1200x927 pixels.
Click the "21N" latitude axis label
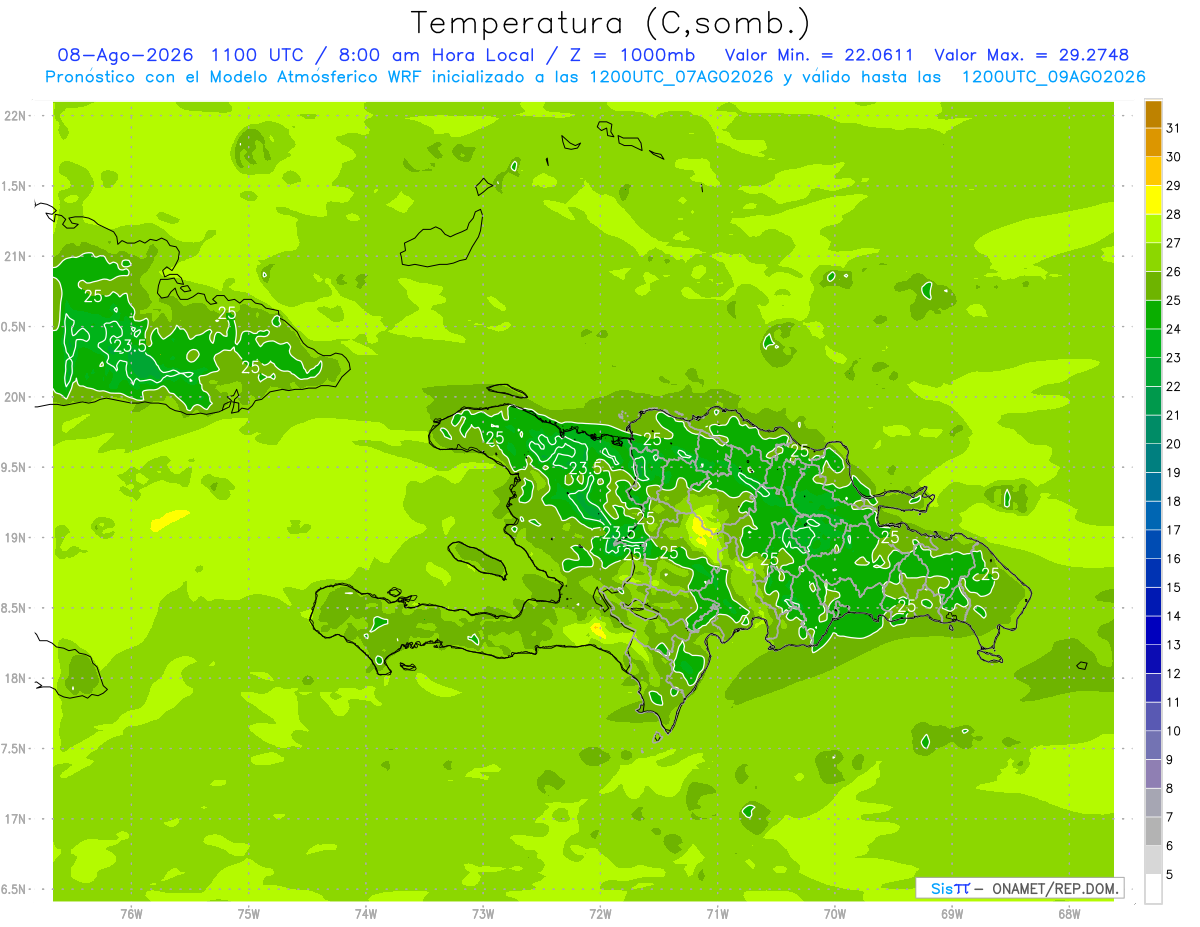(16, 257)
